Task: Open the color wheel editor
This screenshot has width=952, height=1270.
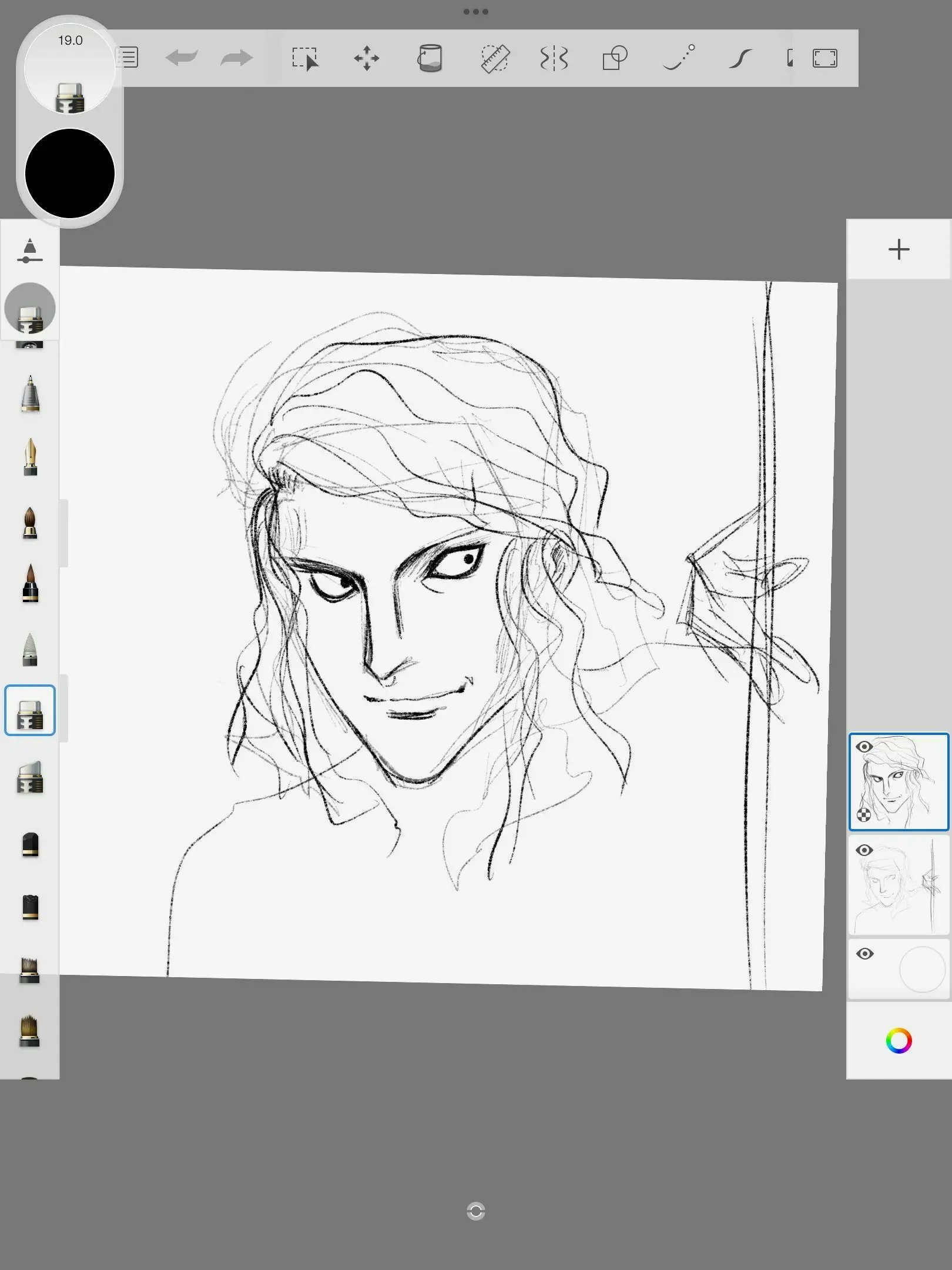Action: point(899,1041)
